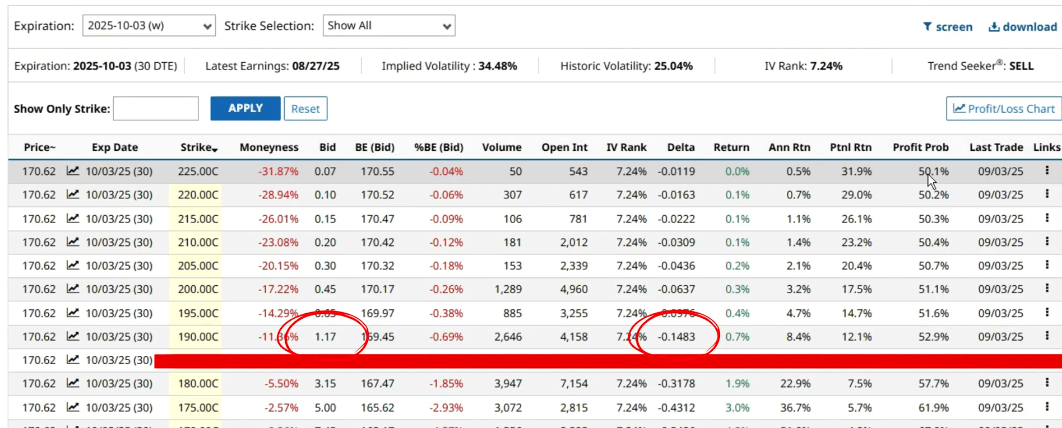The height and width of the screenshot is (428, 1062).
Task: Open chart icon for 205.00C row
Action: [72, 265]
